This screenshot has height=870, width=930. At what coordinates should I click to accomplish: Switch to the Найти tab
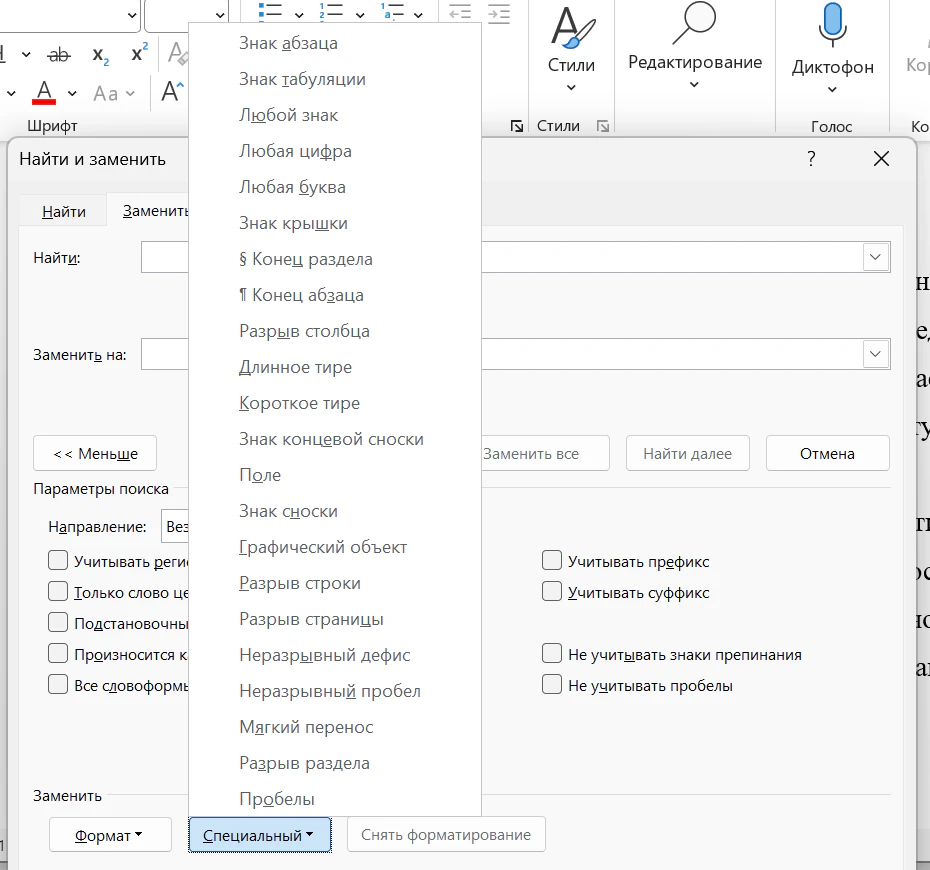point(63,211)
